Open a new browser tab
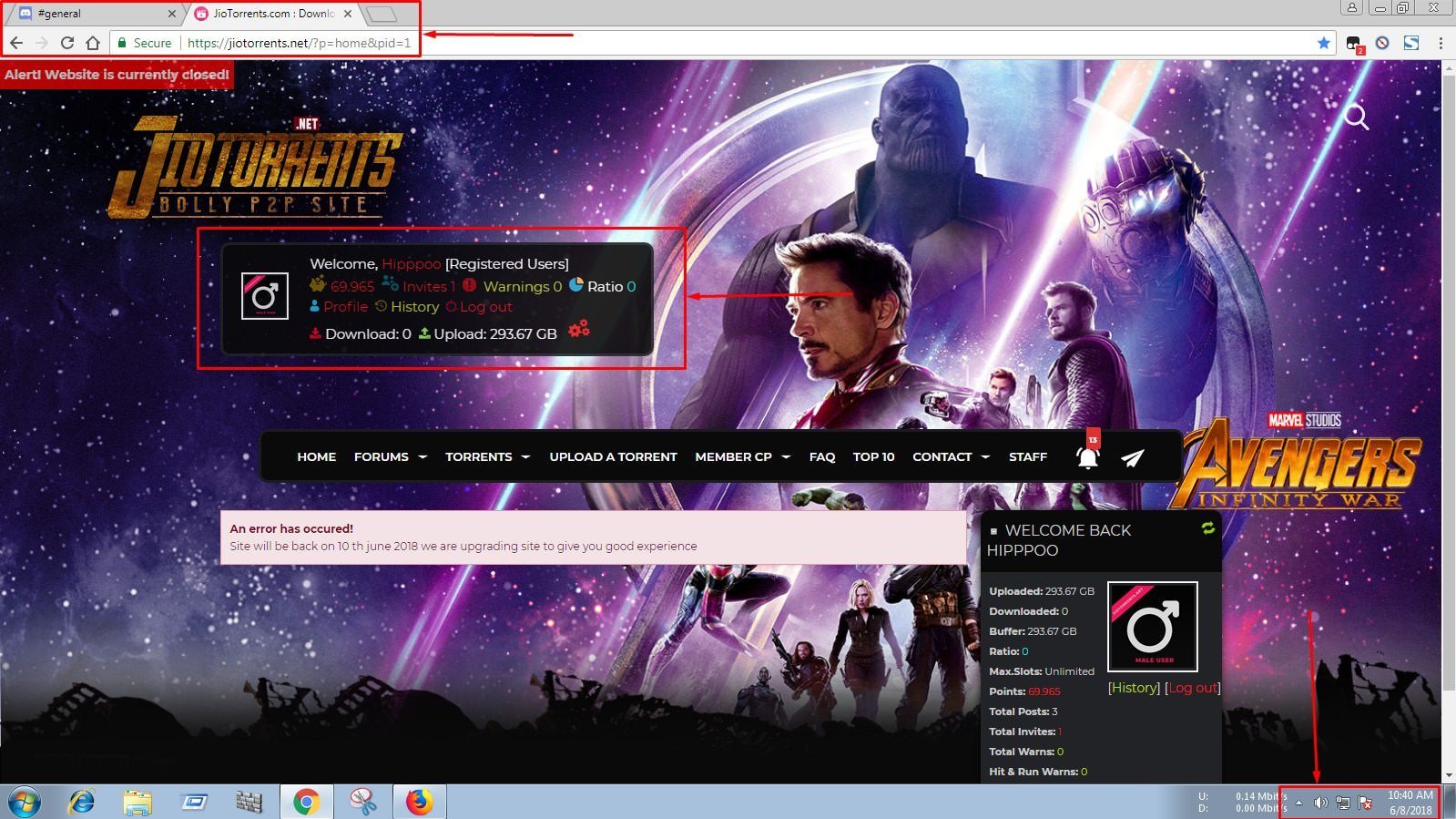 point(382,14)
